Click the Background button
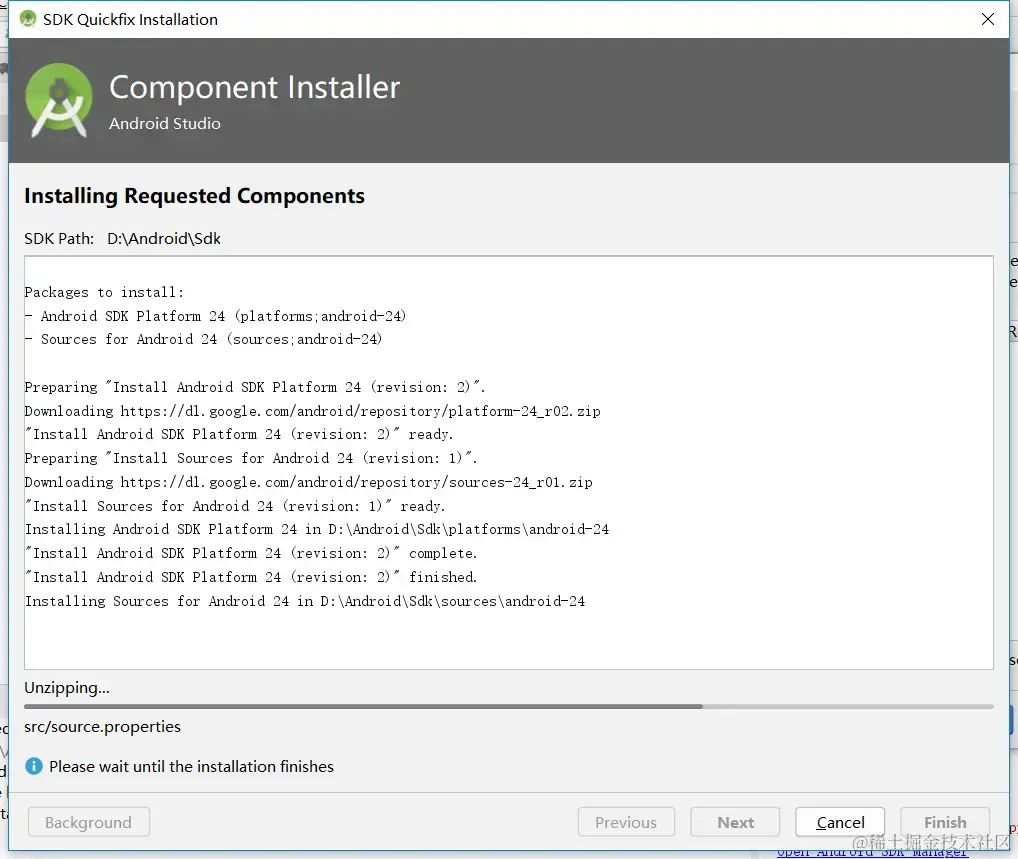 [88, 822]
